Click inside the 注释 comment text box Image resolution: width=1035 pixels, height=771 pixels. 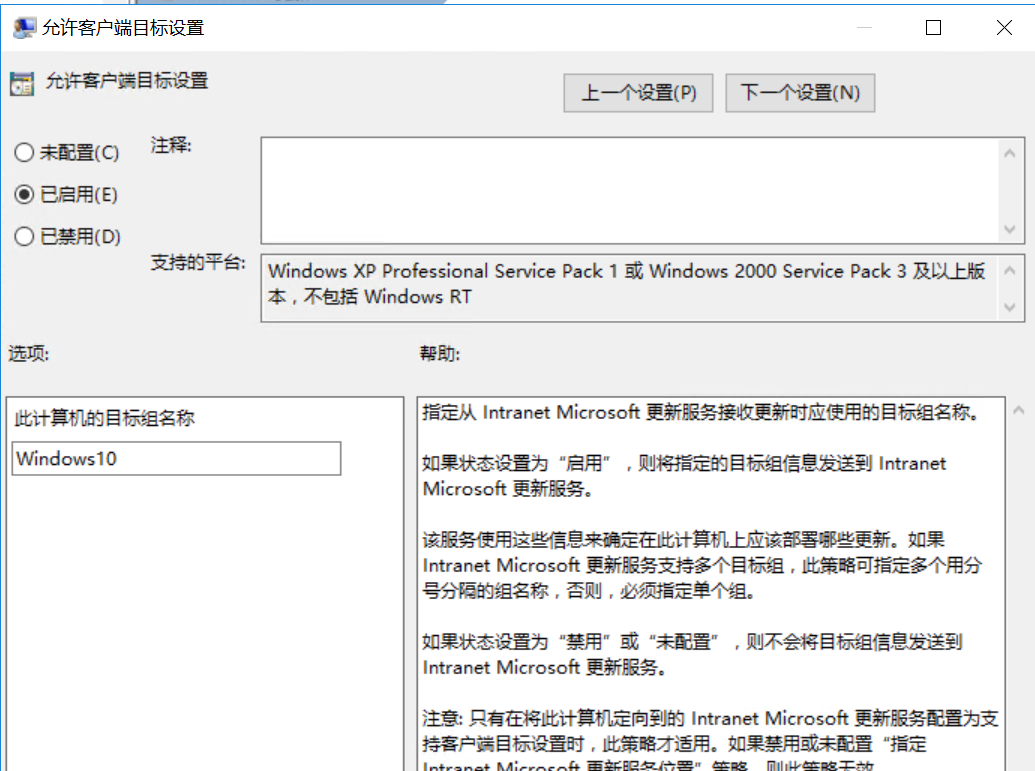pos(630,190)
